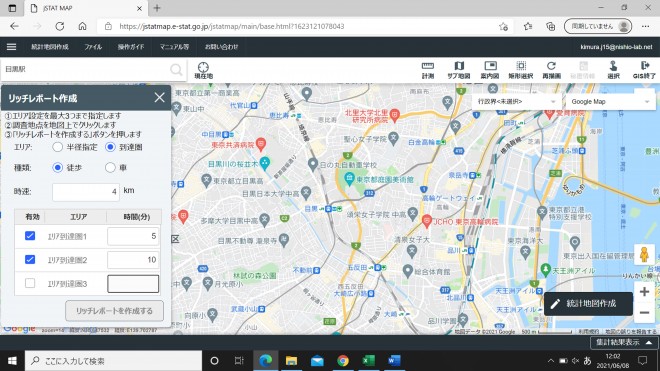The height and width of the screenshot is (371, 660).
Task: Open the browser home page
Action: [x=82, y=26]
